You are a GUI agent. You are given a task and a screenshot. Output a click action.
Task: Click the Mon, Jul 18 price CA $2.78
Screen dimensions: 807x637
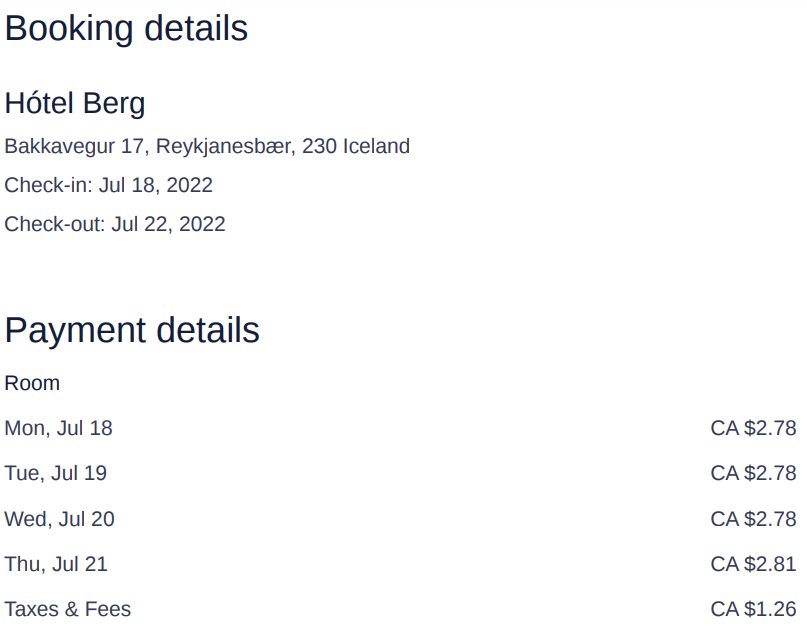point(753,428)
